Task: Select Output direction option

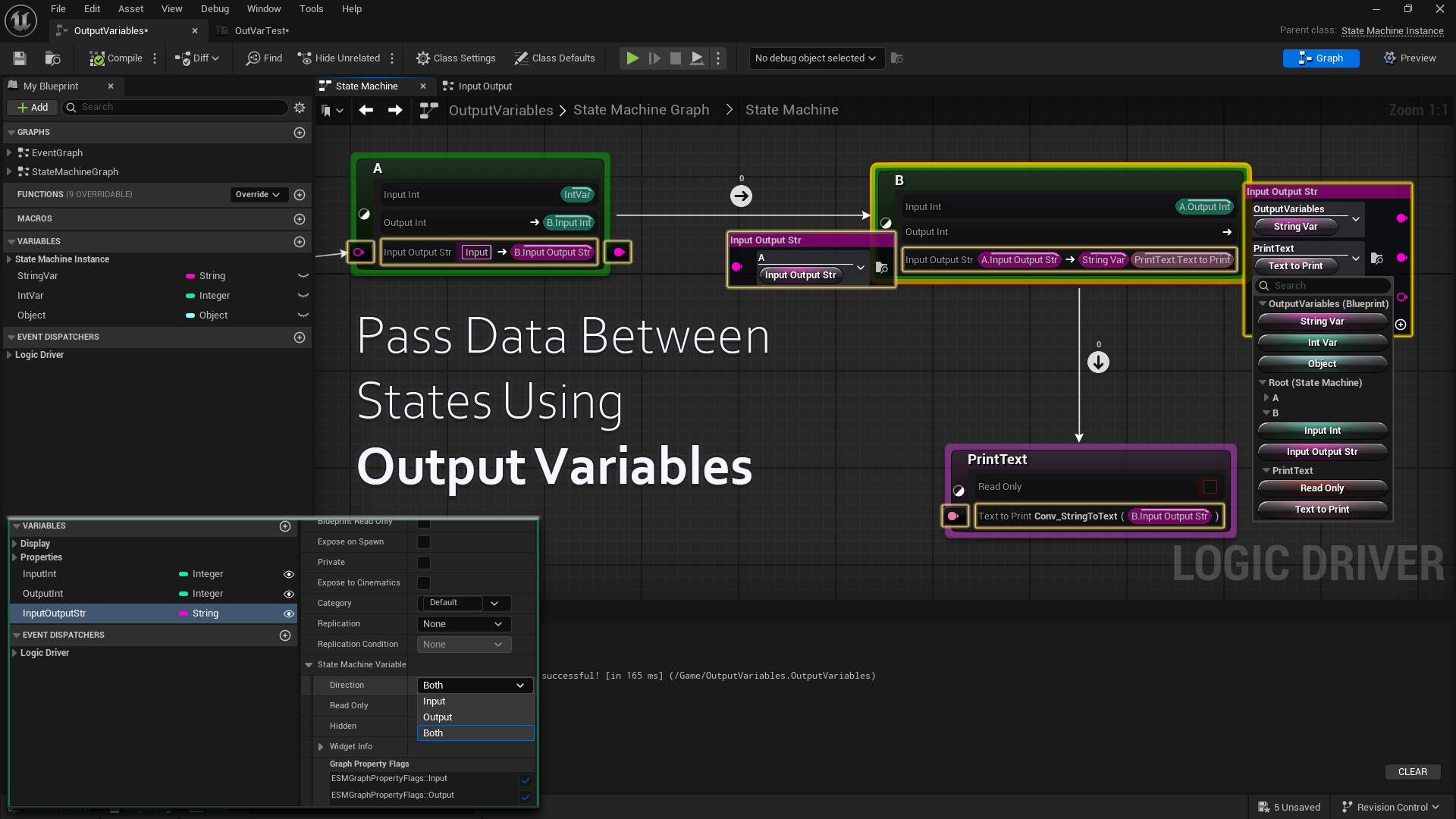Action: pos(475,717)
